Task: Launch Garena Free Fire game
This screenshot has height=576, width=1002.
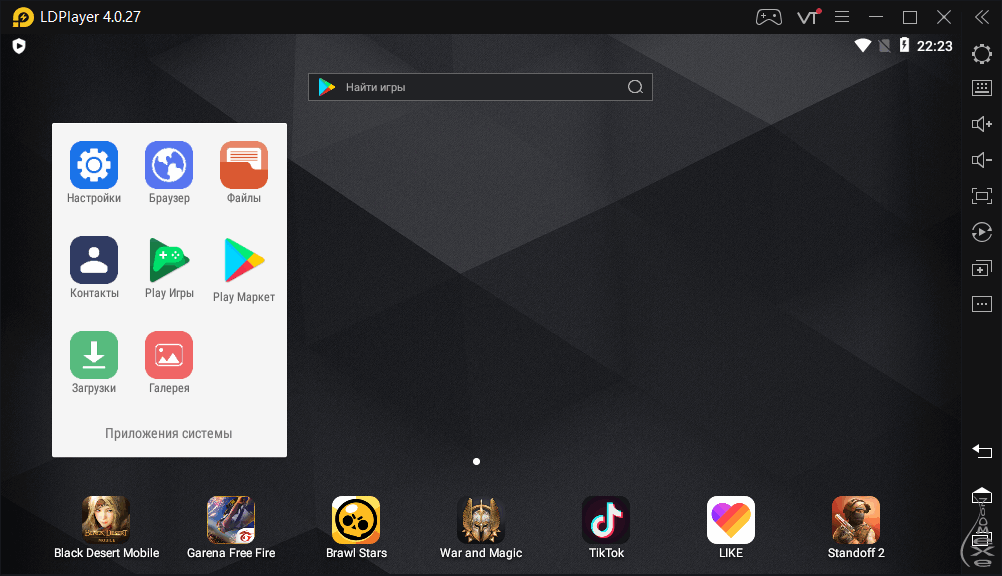Action: point(231,520)
